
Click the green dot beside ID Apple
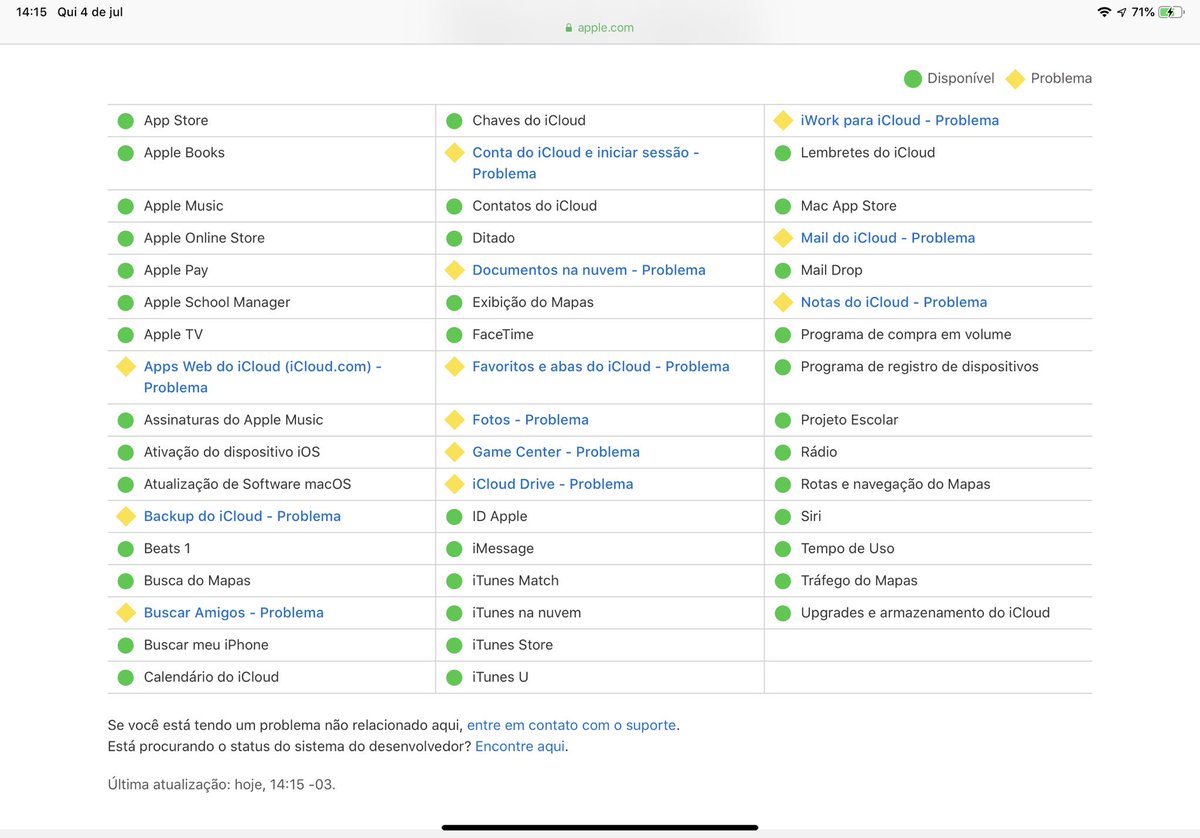454,517
